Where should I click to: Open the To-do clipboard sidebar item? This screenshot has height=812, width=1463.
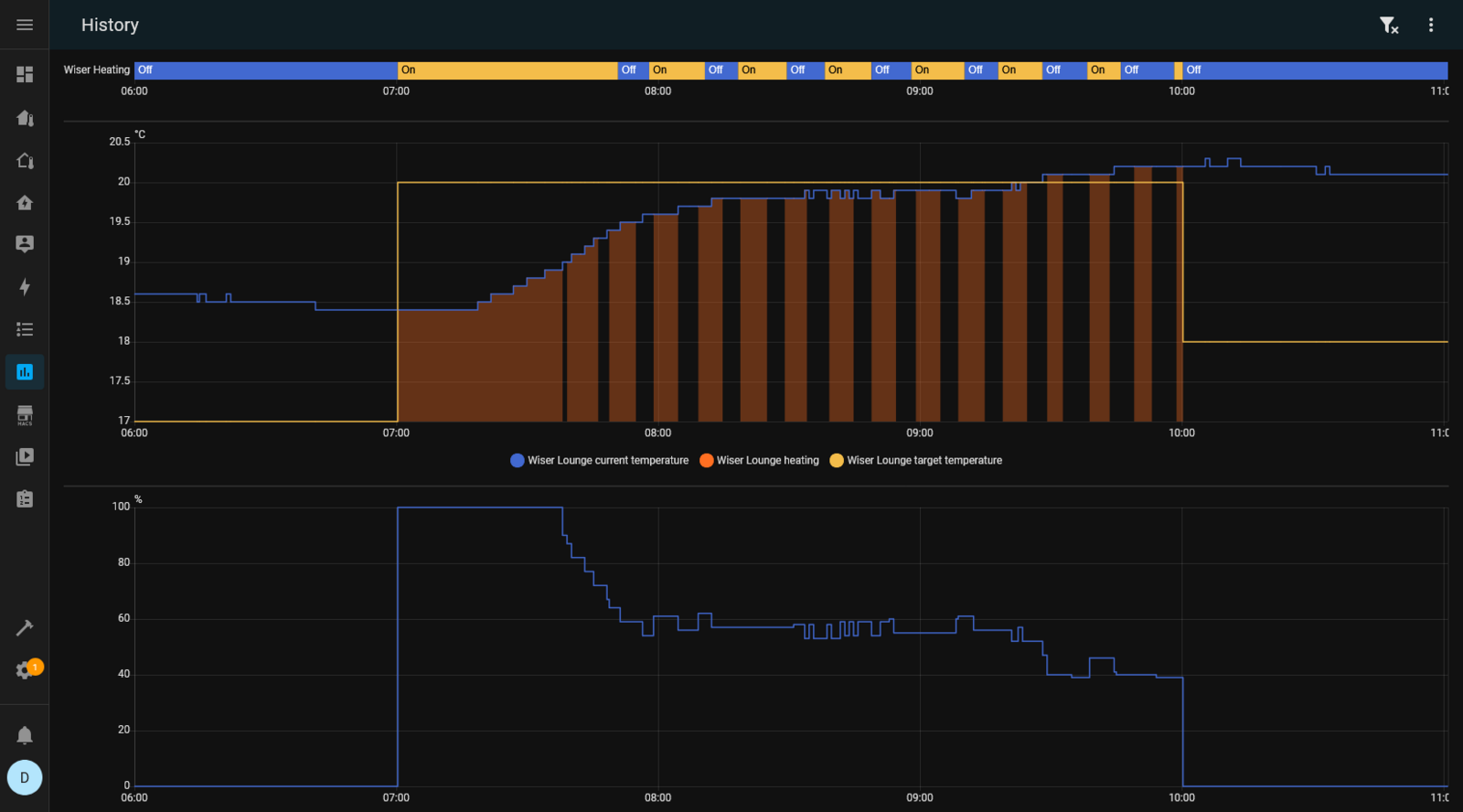coord(25,498)
